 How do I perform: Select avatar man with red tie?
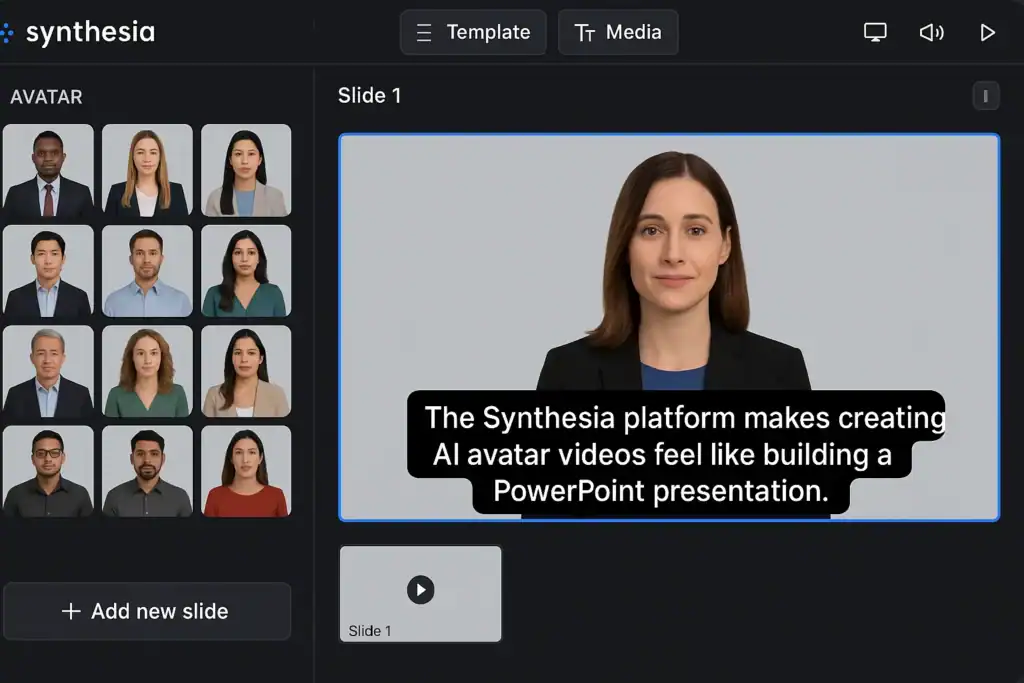[48, 170]
